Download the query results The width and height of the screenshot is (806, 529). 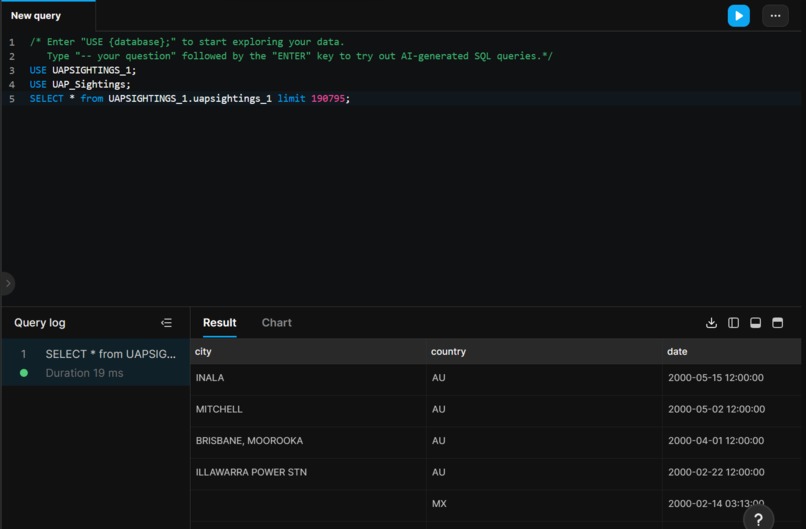pos(711,323)
